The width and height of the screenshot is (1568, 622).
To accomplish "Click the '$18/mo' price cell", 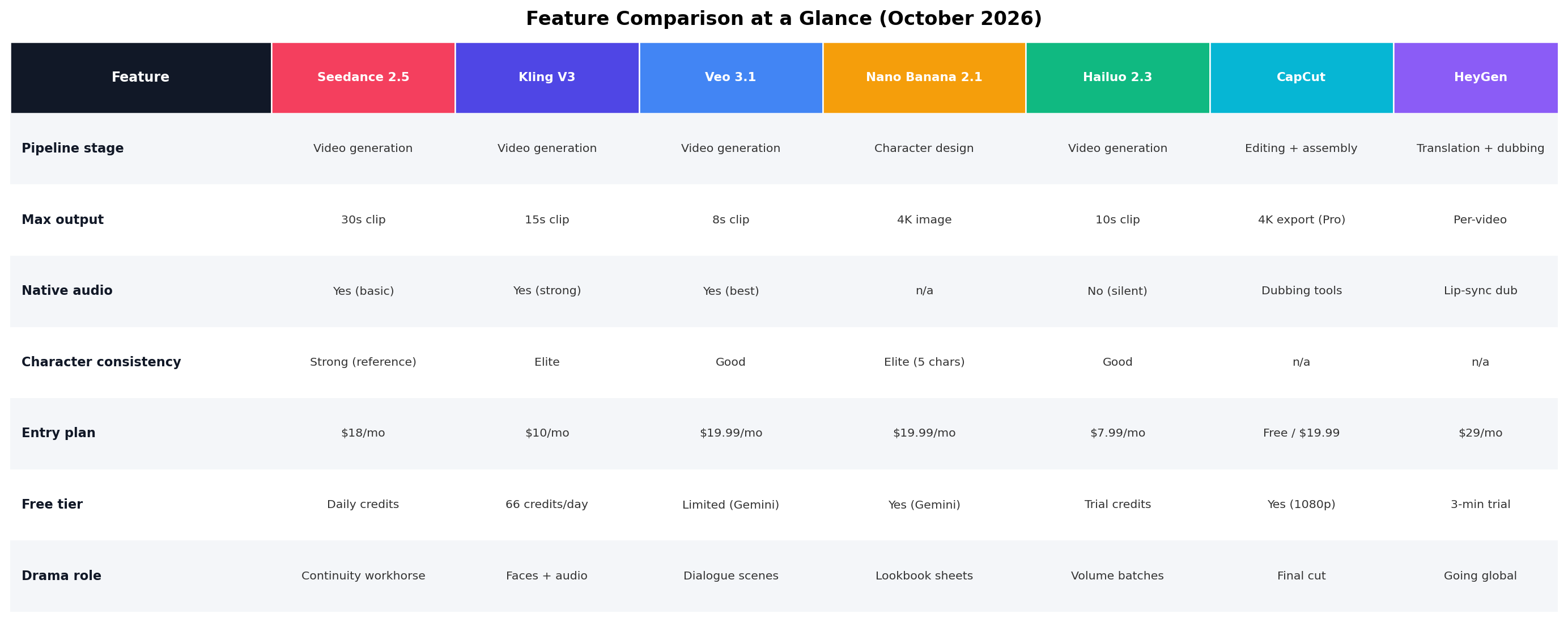I will pos(363,433).
